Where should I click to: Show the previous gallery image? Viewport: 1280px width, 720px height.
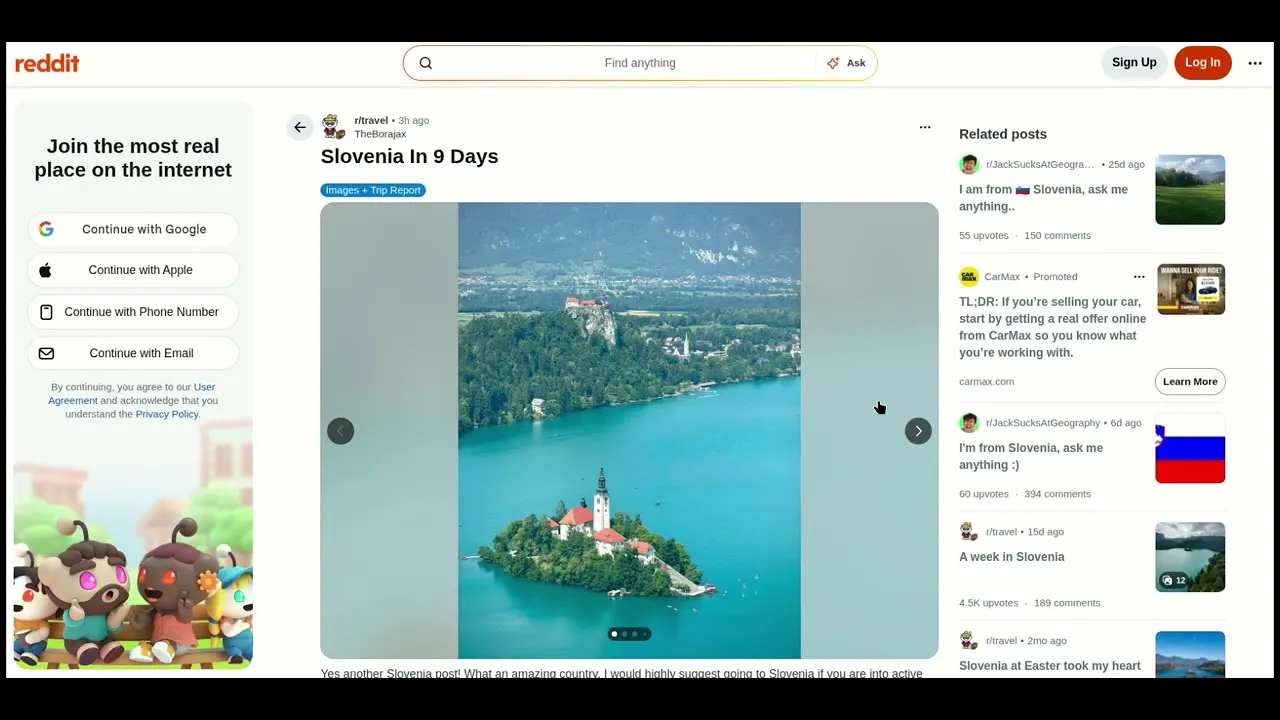341,431
